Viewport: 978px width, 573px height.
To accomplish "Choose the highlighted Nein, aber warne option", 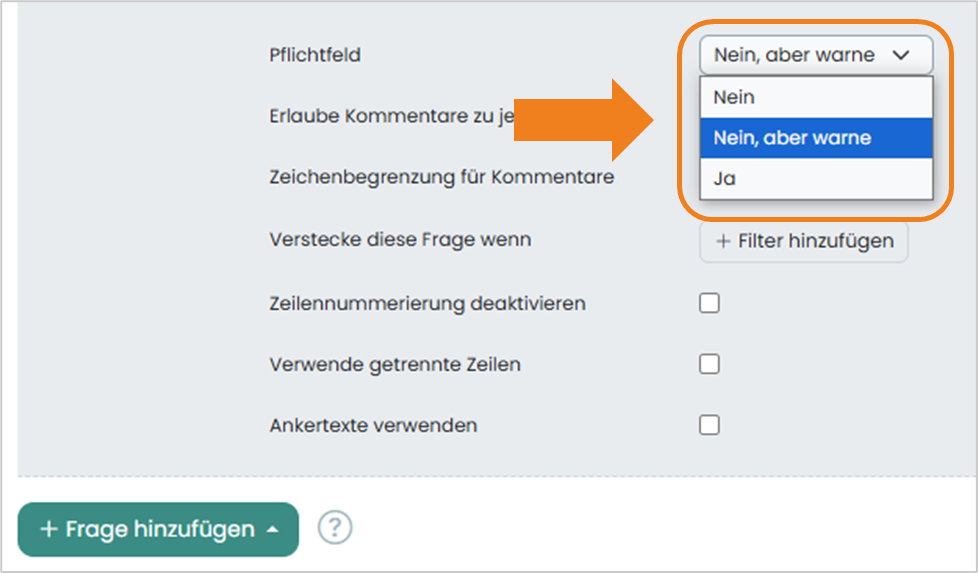I will 816,138.
